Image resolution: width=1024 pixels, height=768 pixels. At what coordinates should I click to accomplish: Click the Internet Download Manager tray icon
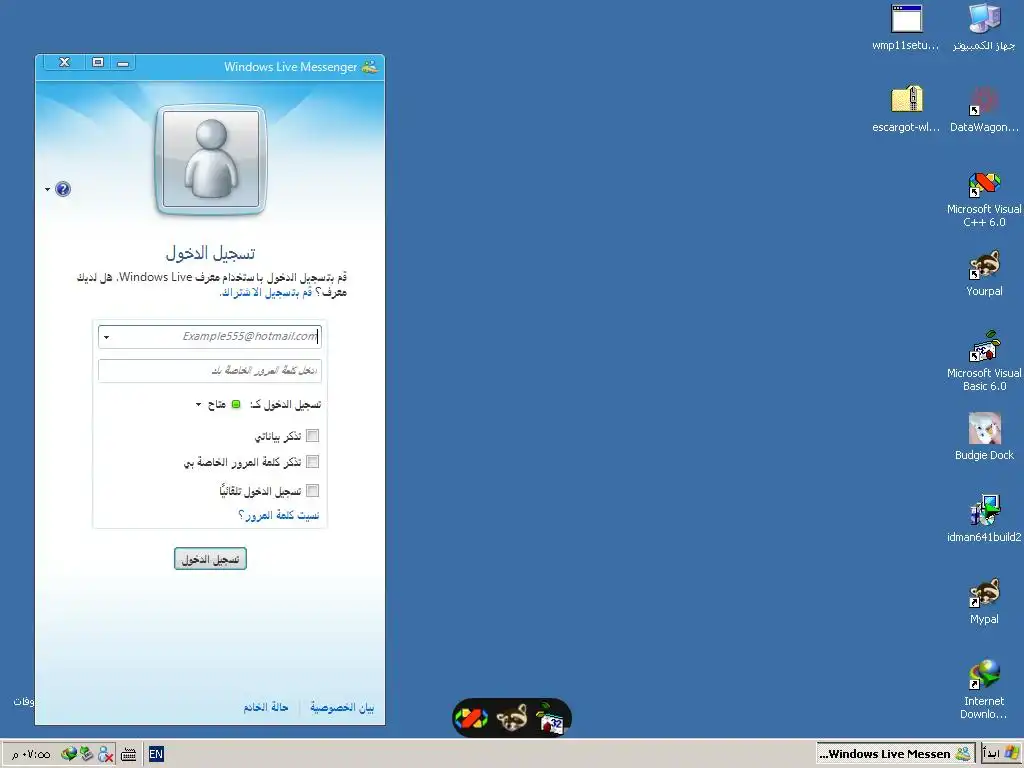point(69,754)
